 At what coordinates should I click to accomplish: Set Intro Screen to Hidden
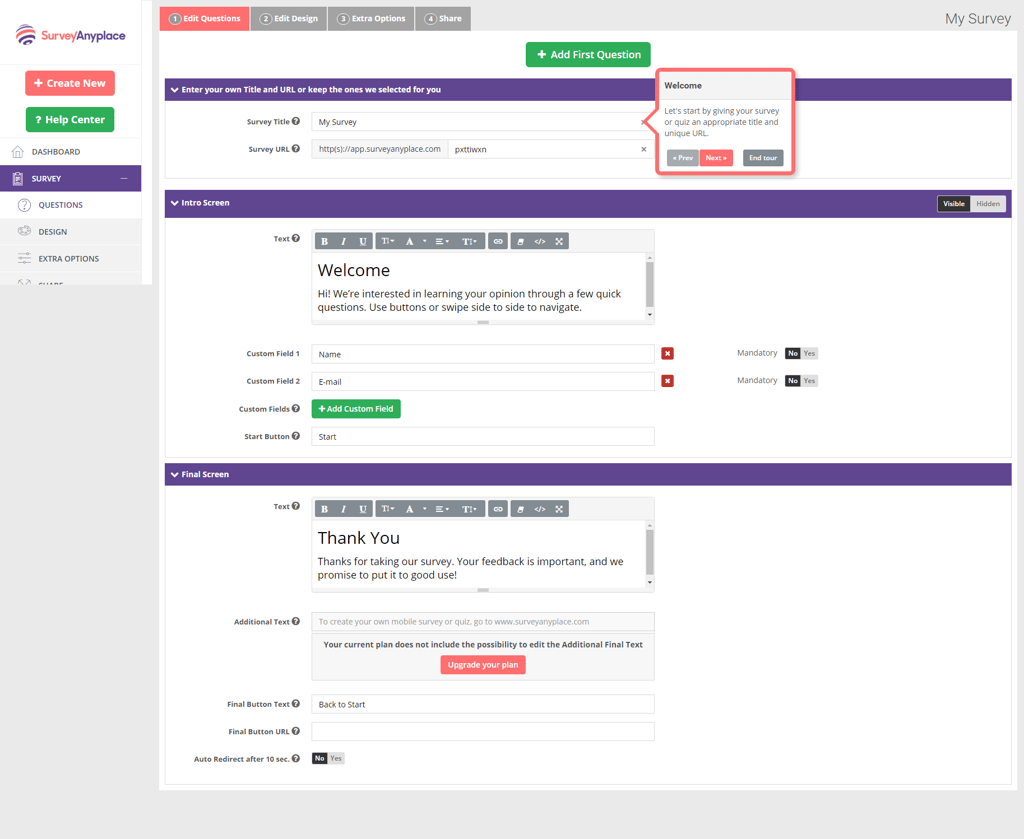coord(987,204)
